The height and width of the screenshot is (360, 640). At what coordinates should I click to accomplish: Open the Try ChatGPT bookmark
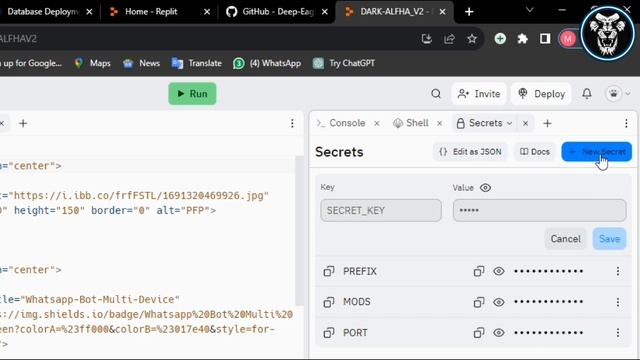(x=344, y=63)
